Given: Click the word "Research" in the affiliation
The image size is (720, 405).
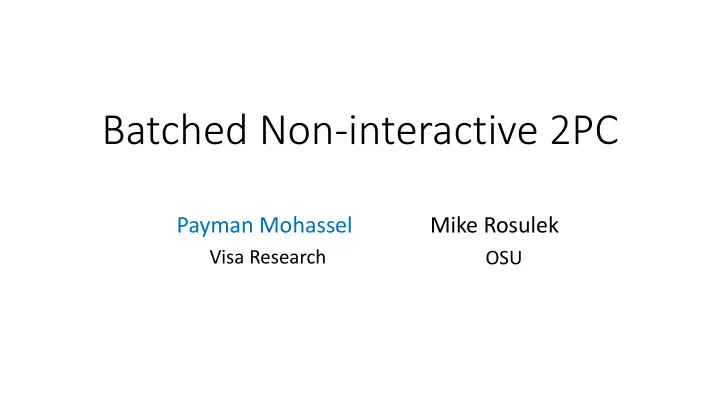Looking at the screenshot, I should (x=287, y=257).
